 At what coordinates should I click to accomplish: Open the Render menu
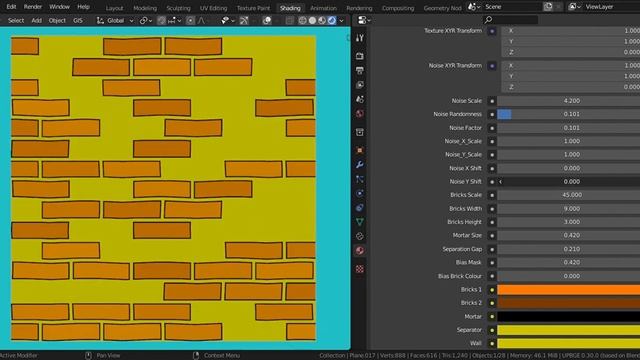tap(33, 7)
